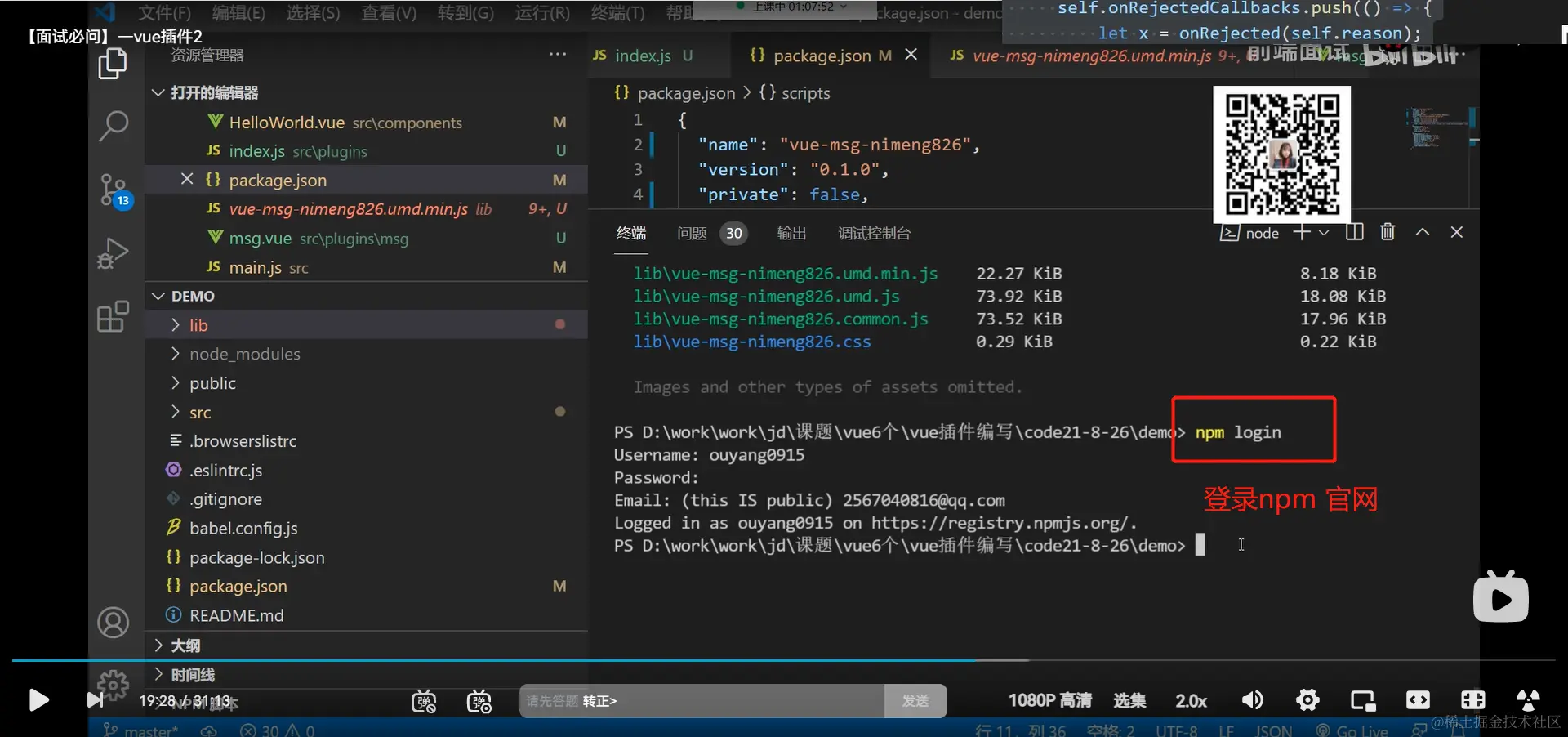Open the 查看(V) menu
Image resolution: width=1568 pixels, height=737 pixels.
pos(389,13)
